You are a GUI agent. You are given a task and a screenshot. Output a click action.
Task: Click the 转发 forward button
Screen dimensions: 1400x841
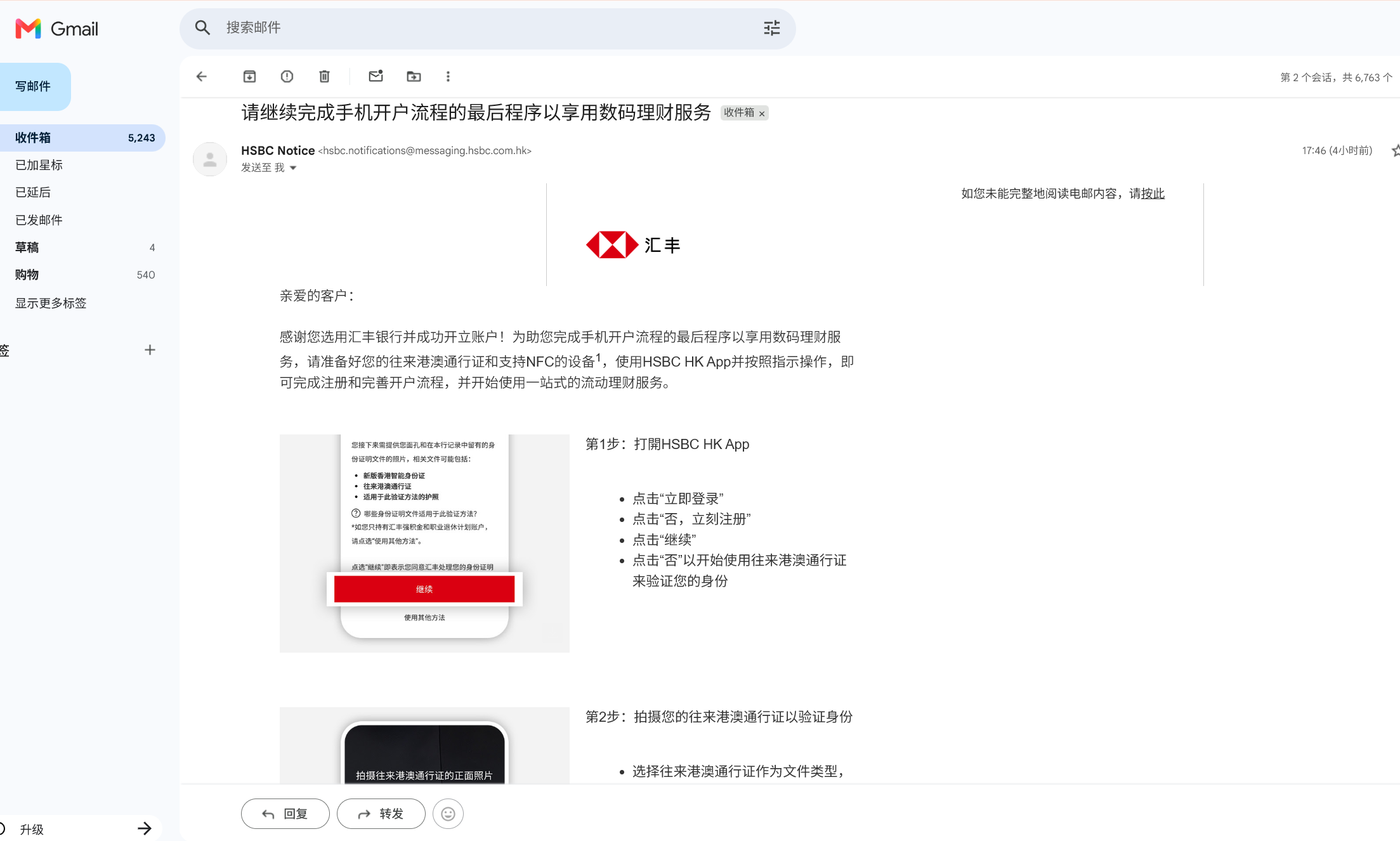pos(381,814)
